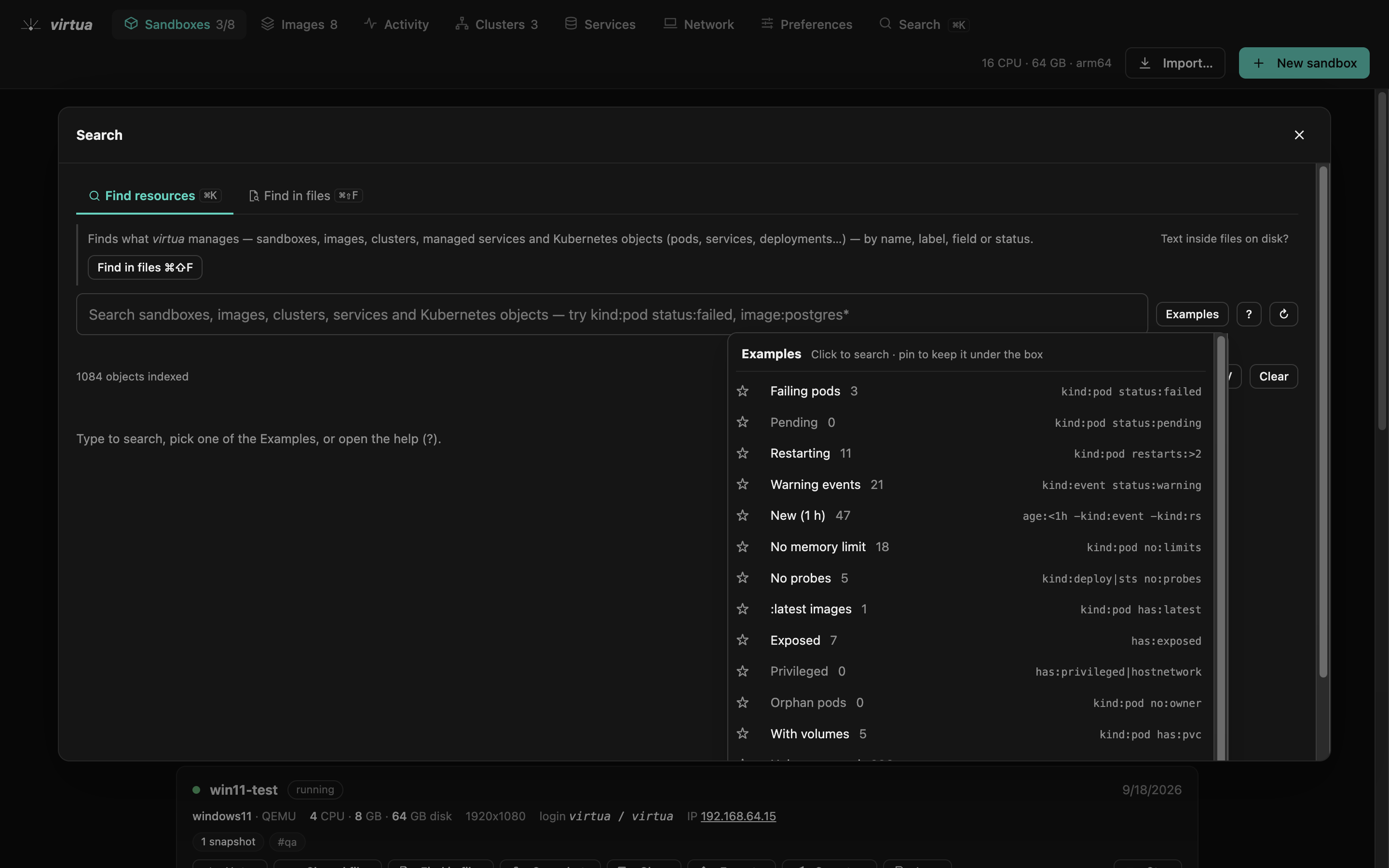The height and width of the screenshot is (868, 1389).
Task: Pin the :latest images example star
Action: tap(743, 609)
